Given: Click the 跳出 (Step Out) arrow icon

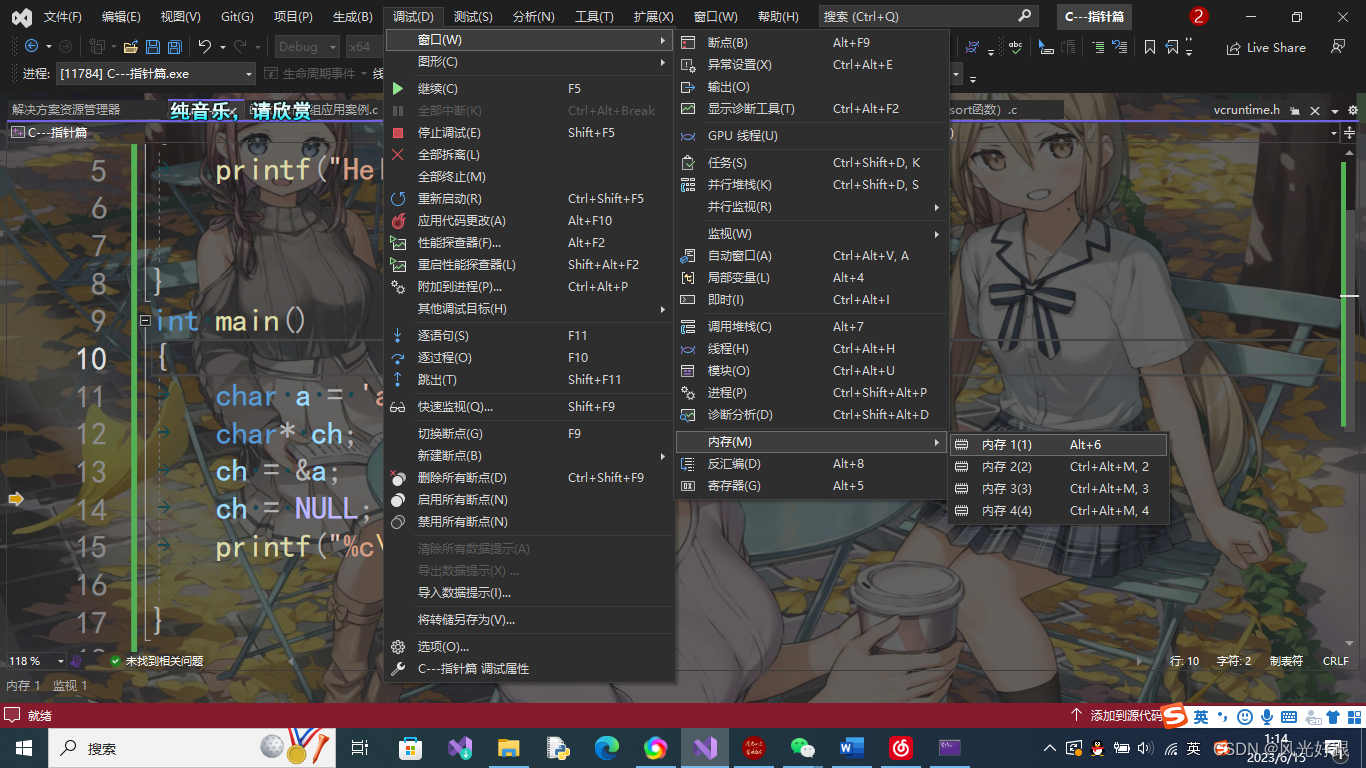Looking at the screenshot, I should [398, 380].
